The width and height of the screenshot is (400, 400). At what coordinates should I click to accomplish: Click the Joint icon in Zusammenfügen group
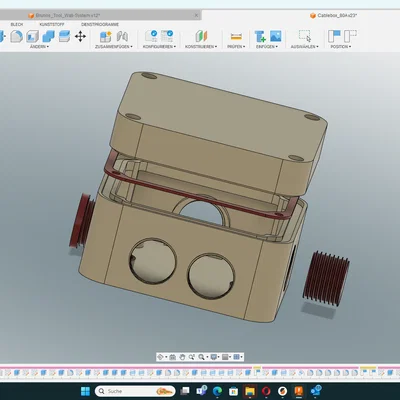tap(122, 36)
